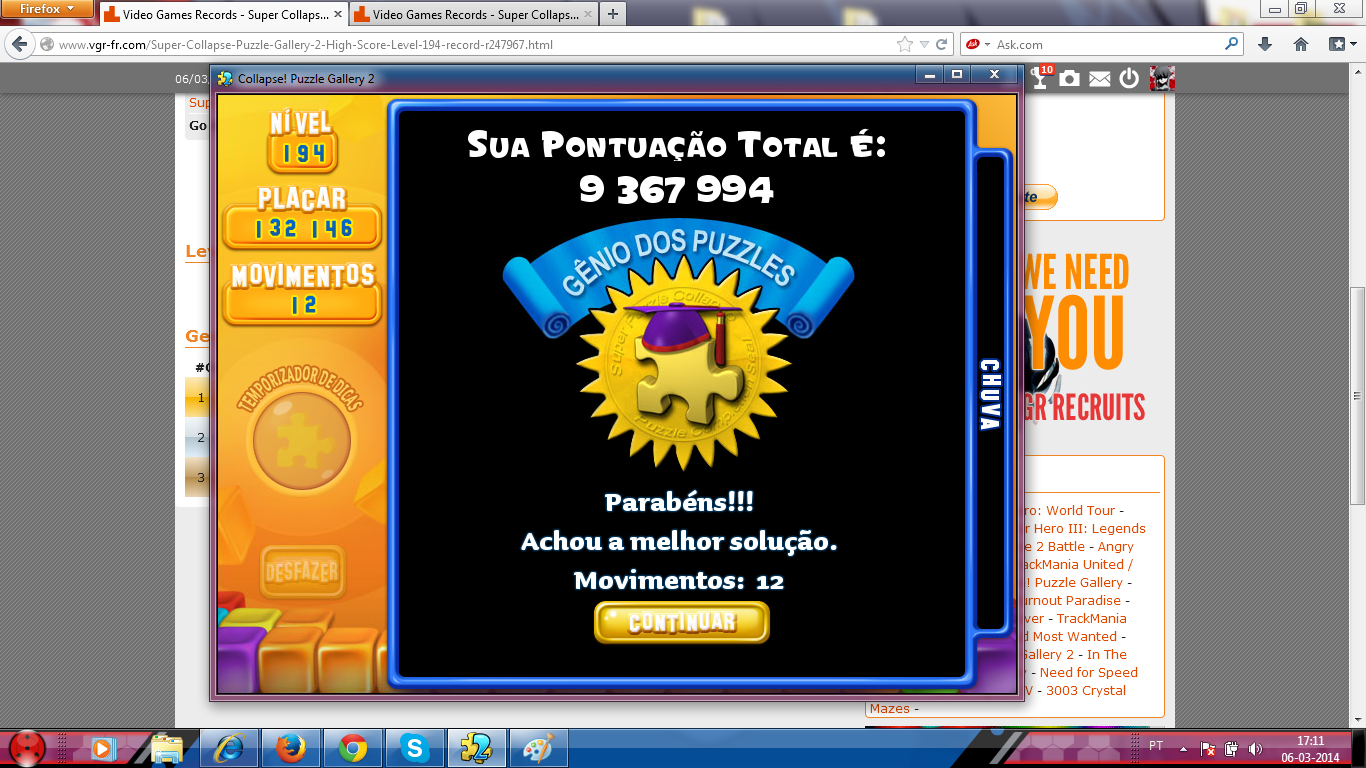Click the Continuar button

click(x=681, y=622)
